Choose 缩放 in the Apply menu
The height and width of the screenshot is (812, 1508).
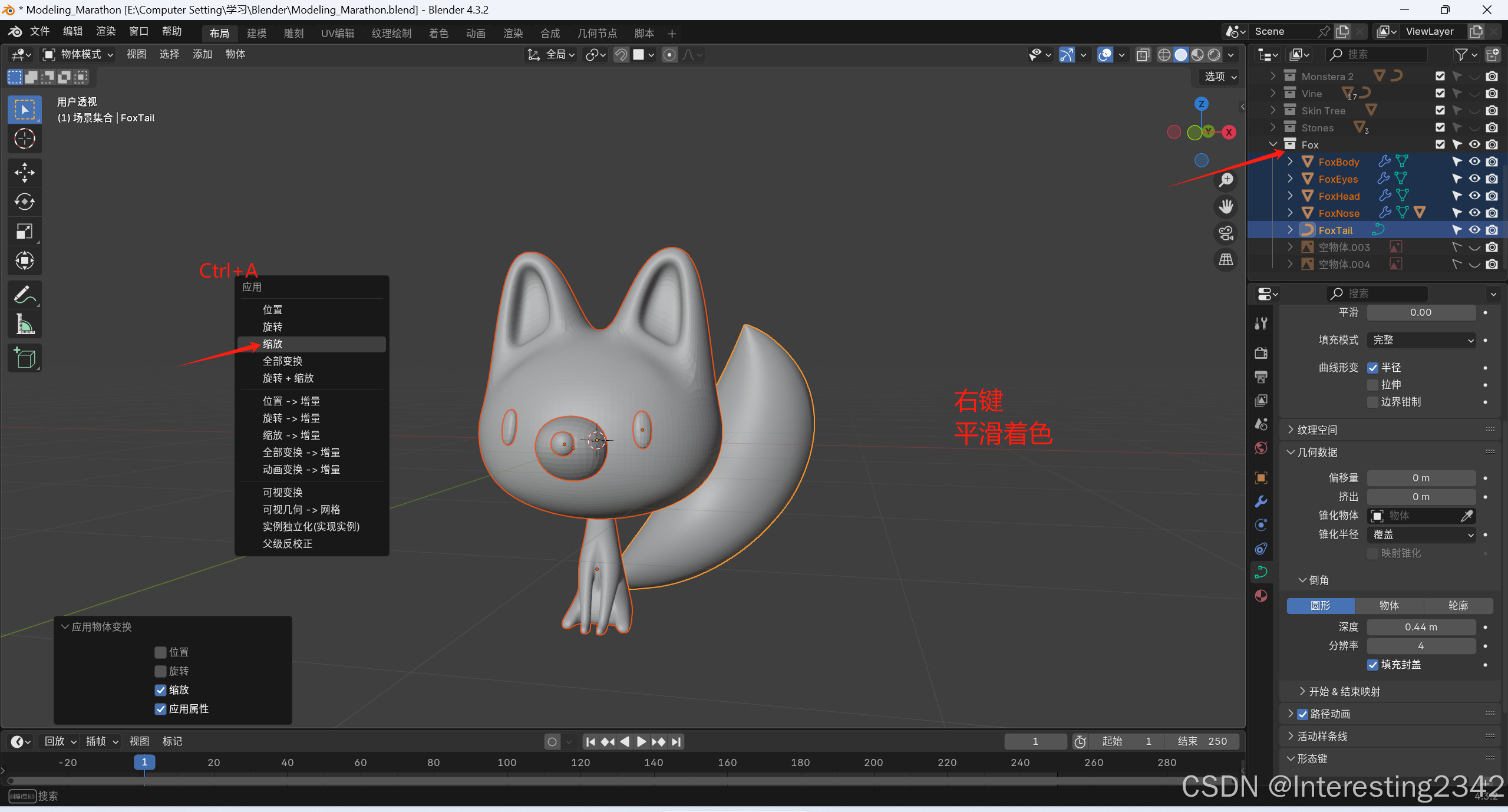(x=273, y=344)
